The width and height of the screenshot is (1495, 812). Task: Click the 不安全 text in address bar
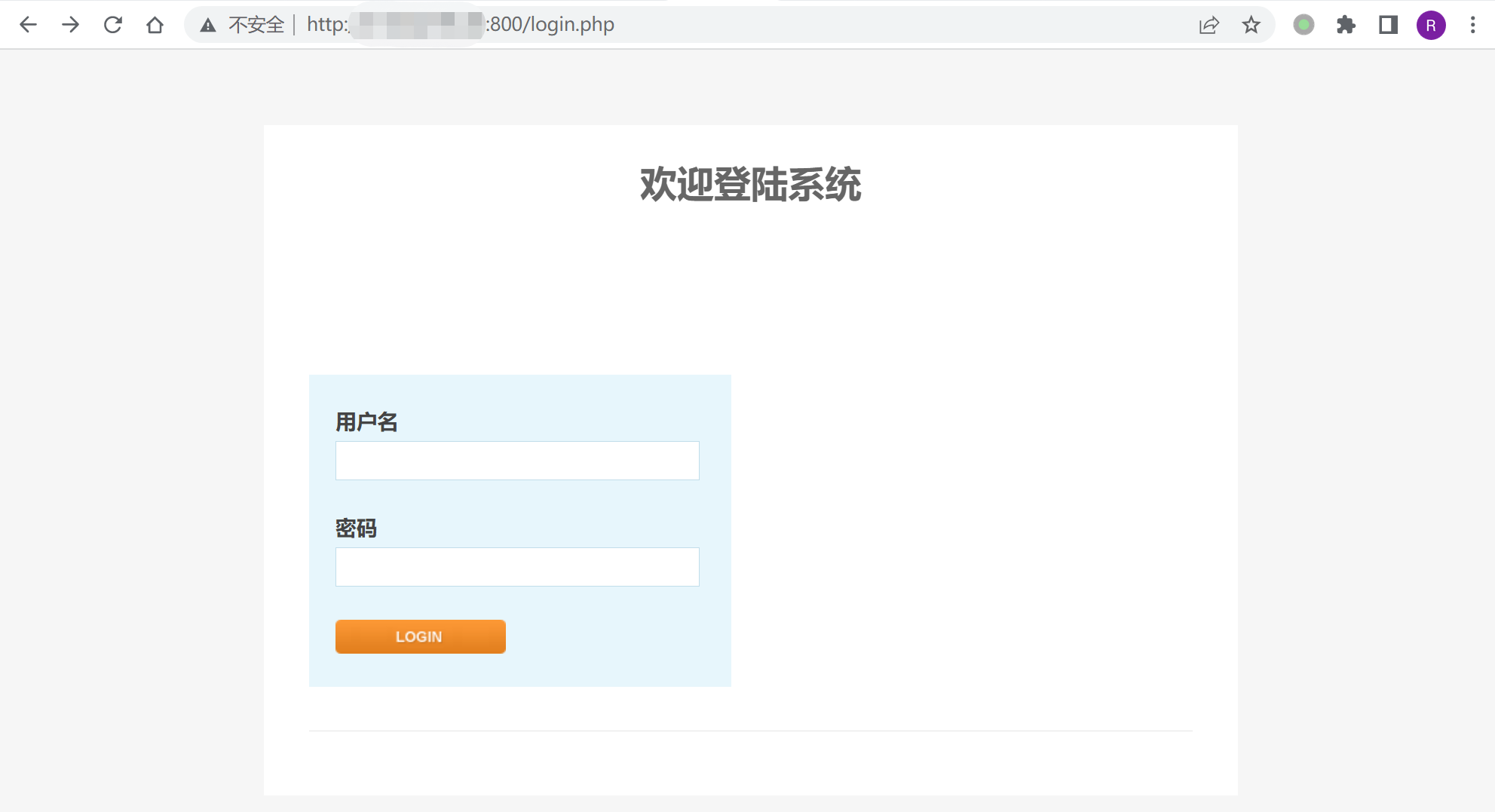256,25
